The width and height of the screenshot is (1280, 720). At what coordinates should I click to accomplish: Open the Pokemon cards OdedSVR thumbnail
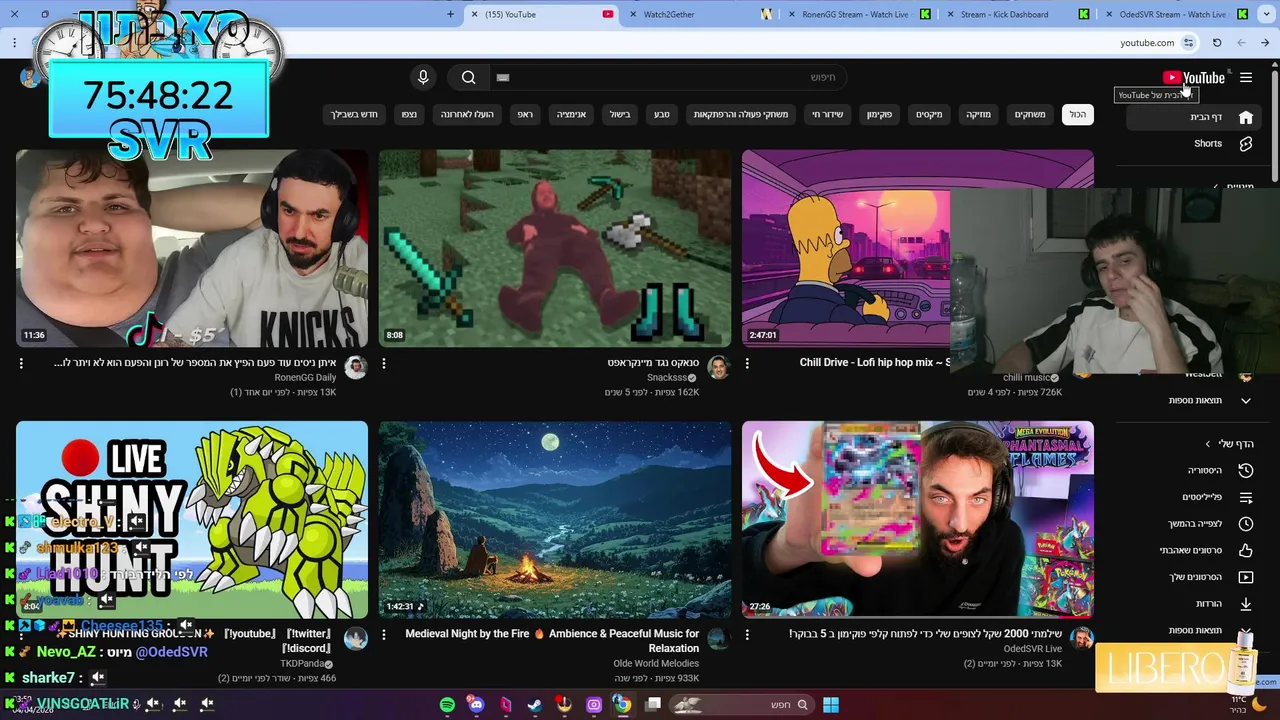918,519
